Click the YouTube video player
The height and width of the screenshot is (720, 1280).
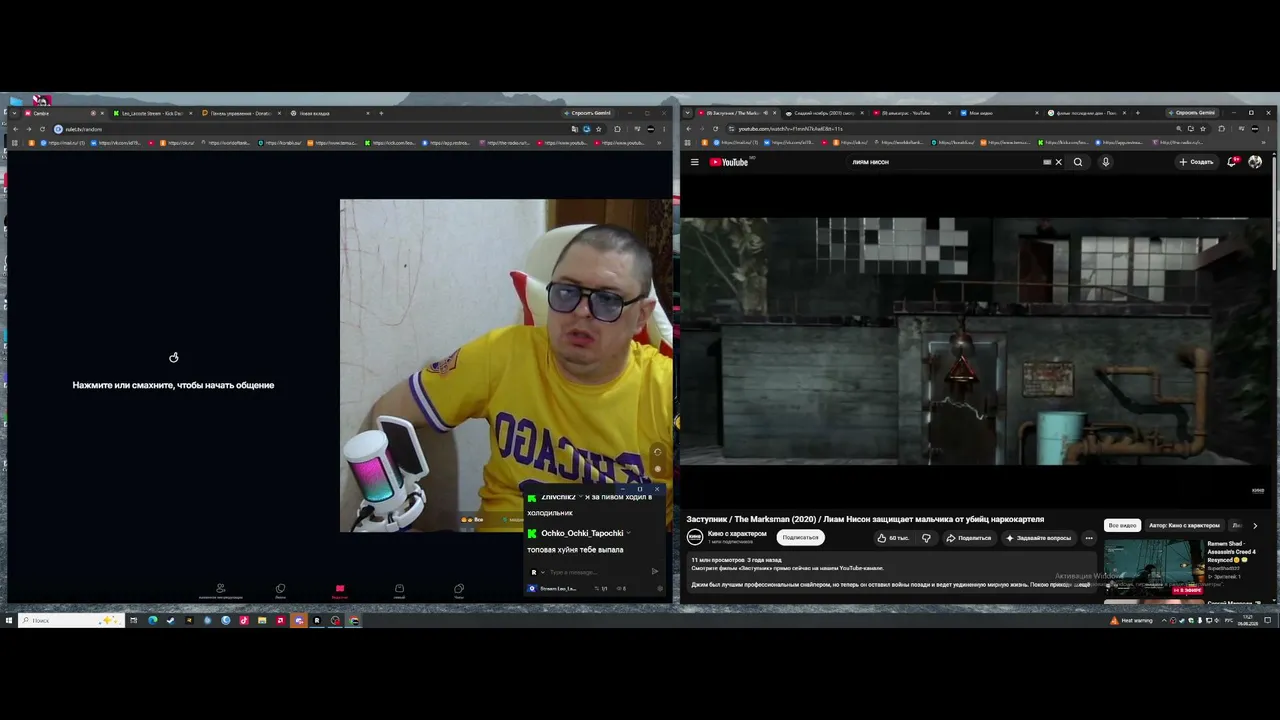[x=976, y=341]
